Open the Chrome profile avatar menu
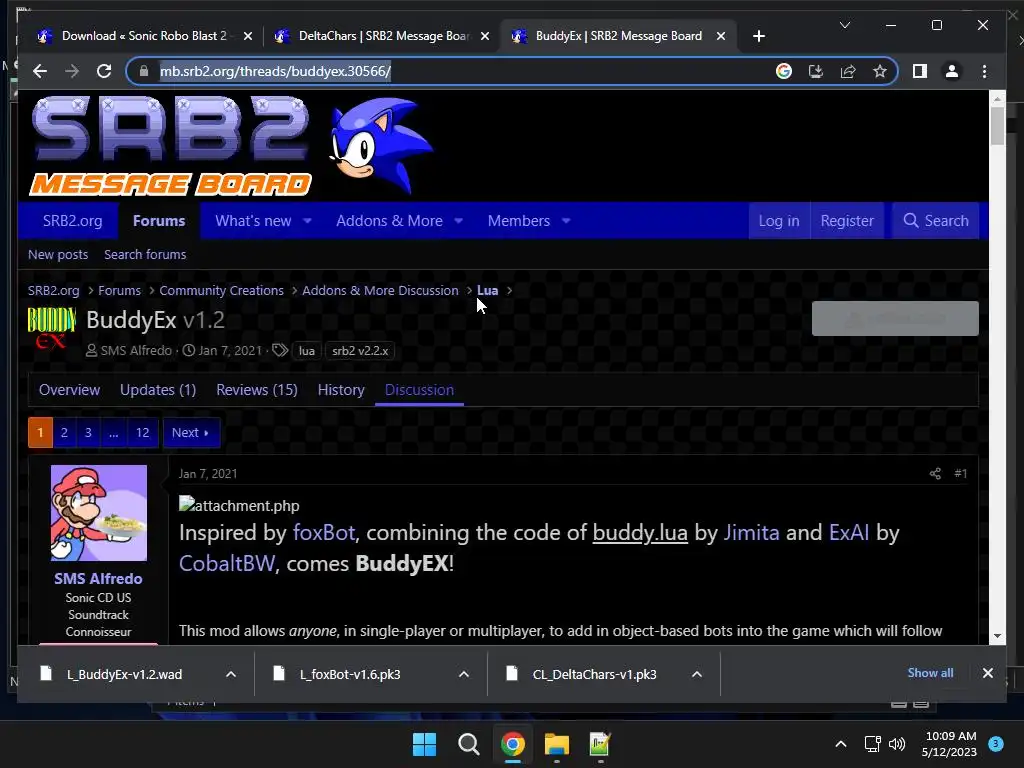The width and height of the screenshot is (1024, 768). (952, 71)
